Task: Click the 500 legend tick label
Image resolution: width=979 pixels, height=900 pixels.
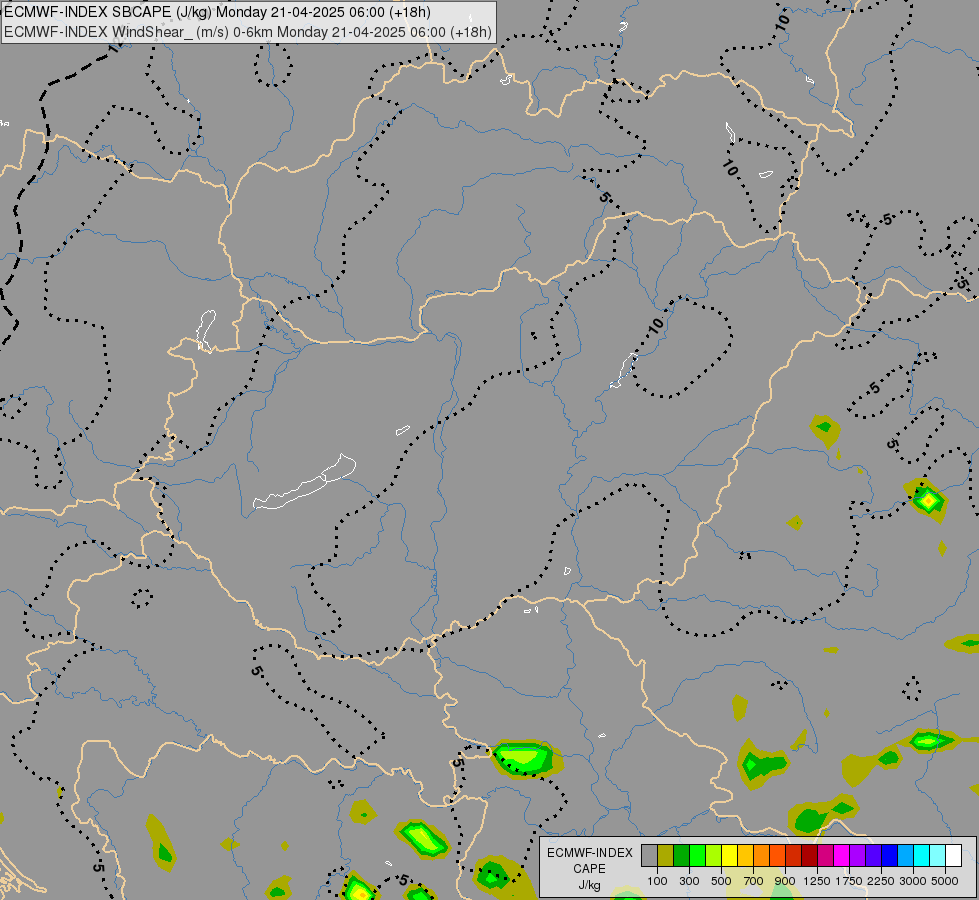Action: coord(721,881)
